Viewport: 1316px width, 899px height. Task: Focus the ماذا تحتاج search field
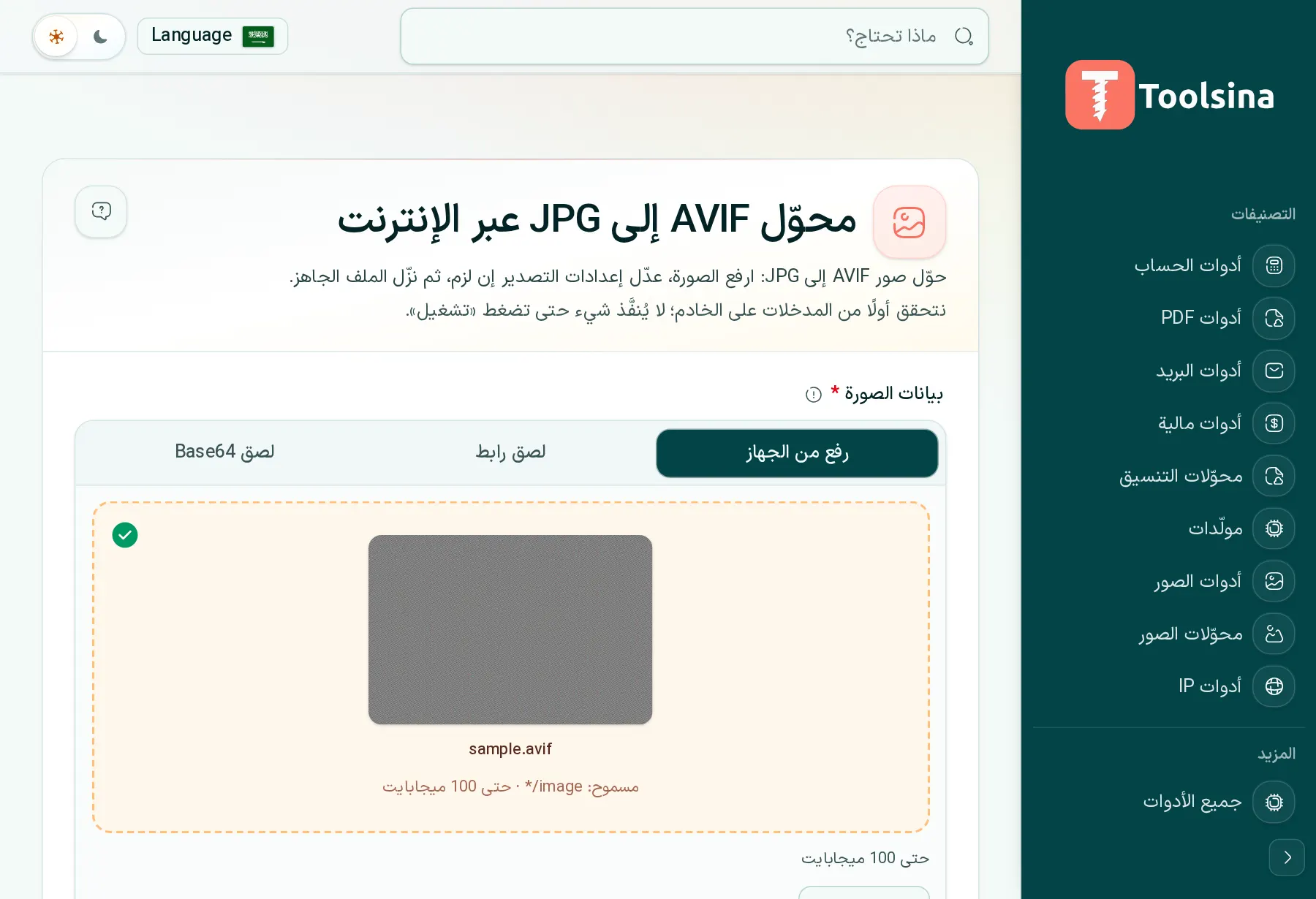[695, 36]
